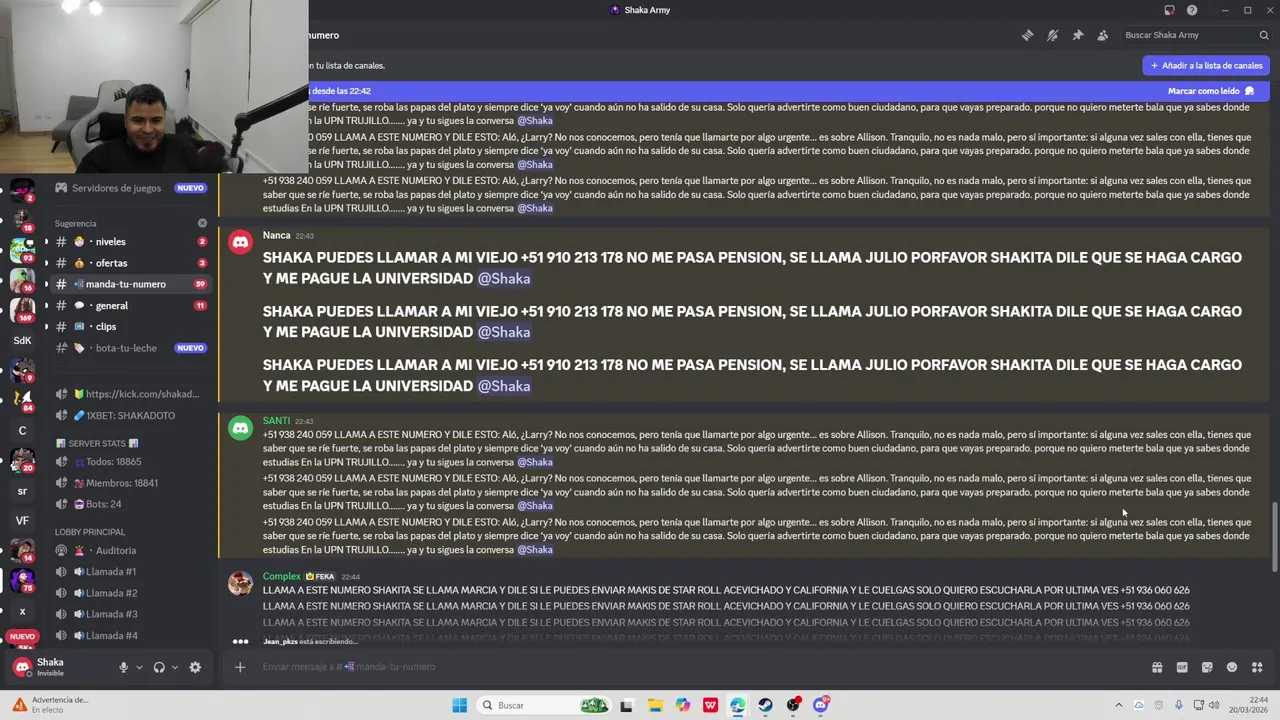
Task: Click Marcar como leído
Action: pyautogui.click(x=1211, y=91)
